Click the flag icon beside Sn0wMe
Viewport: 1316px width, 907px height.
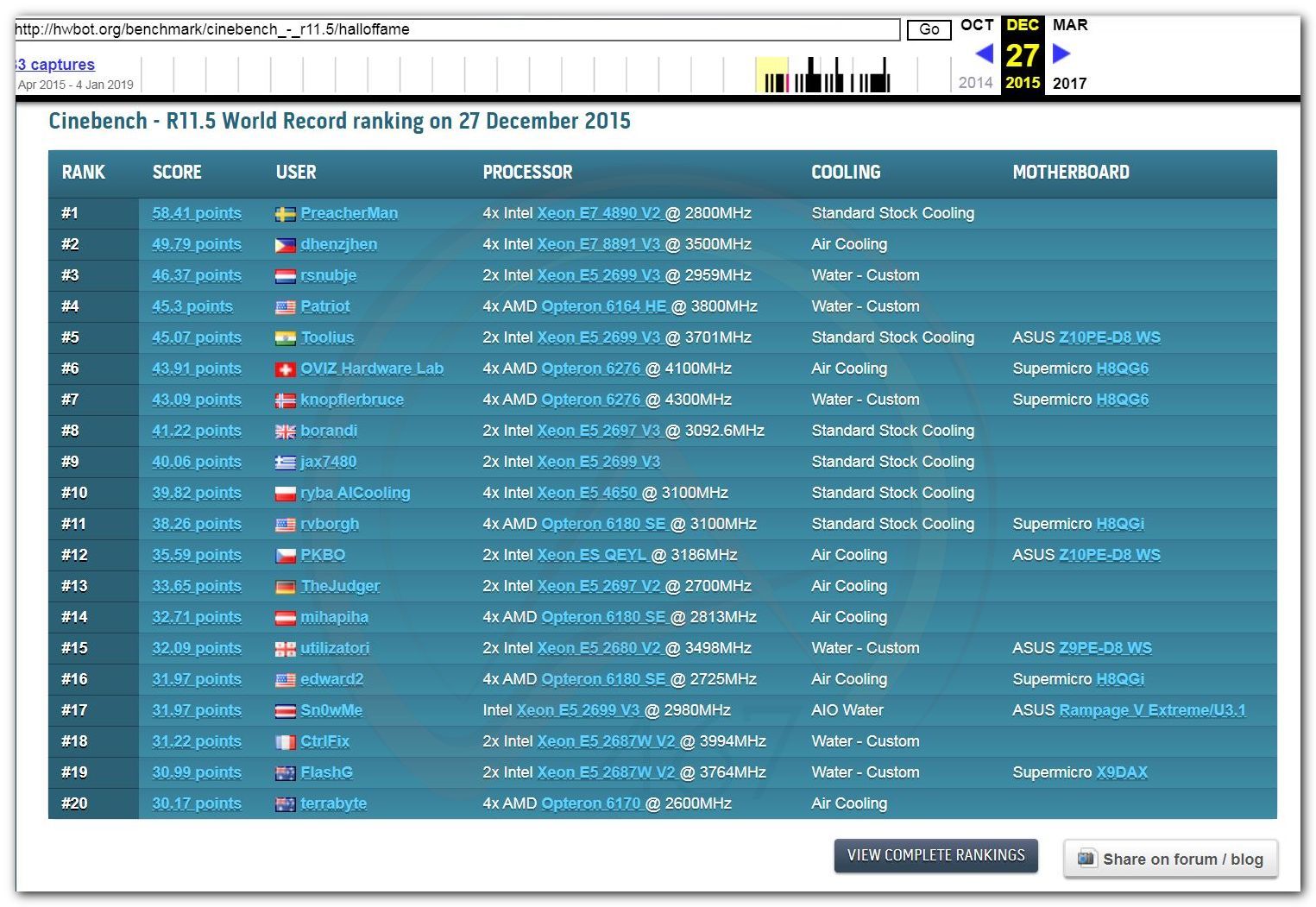pos(285,711)
